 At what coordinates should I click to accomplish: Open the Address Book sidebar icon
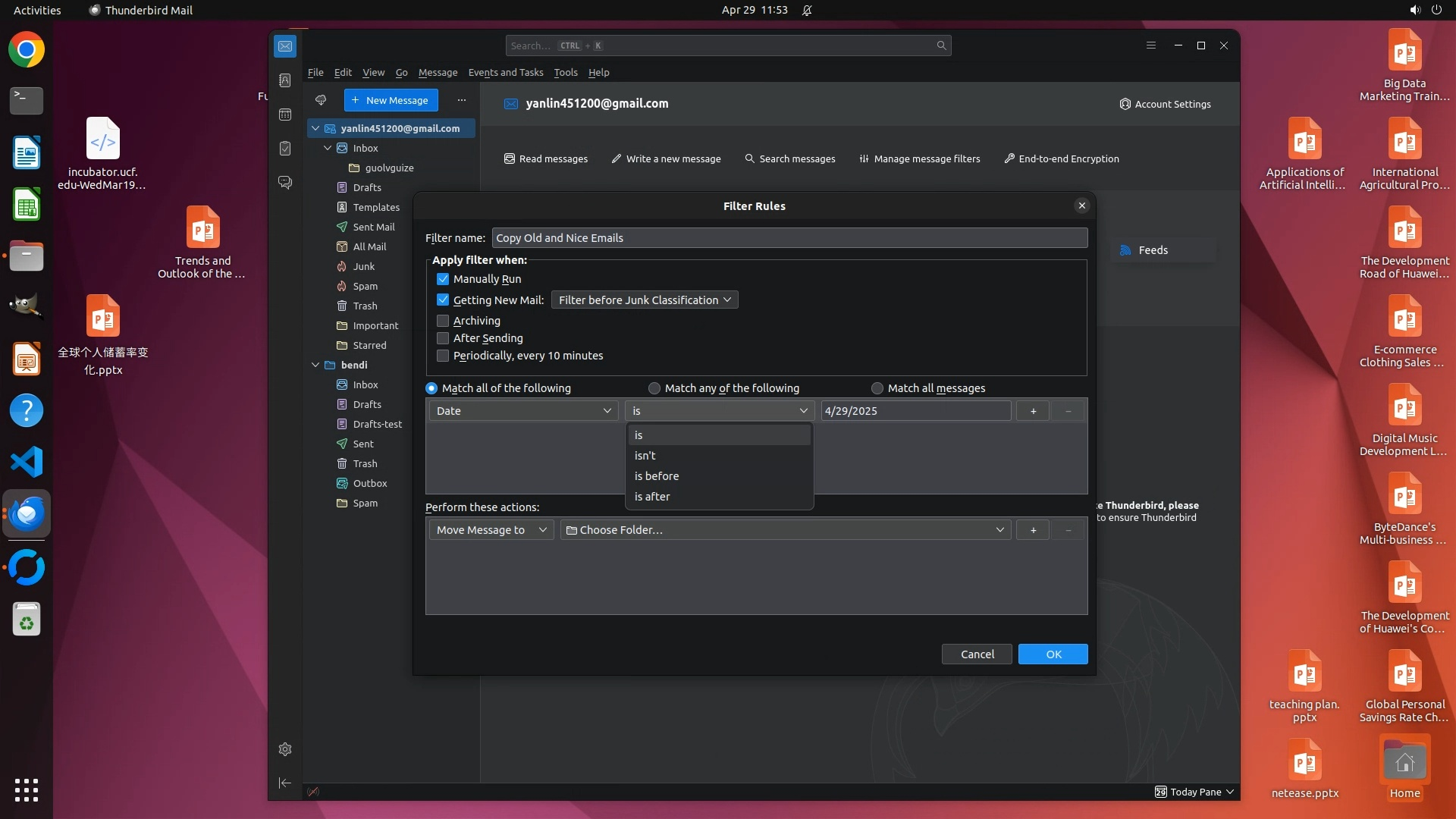pyautogui.click(x=285, y=80)
